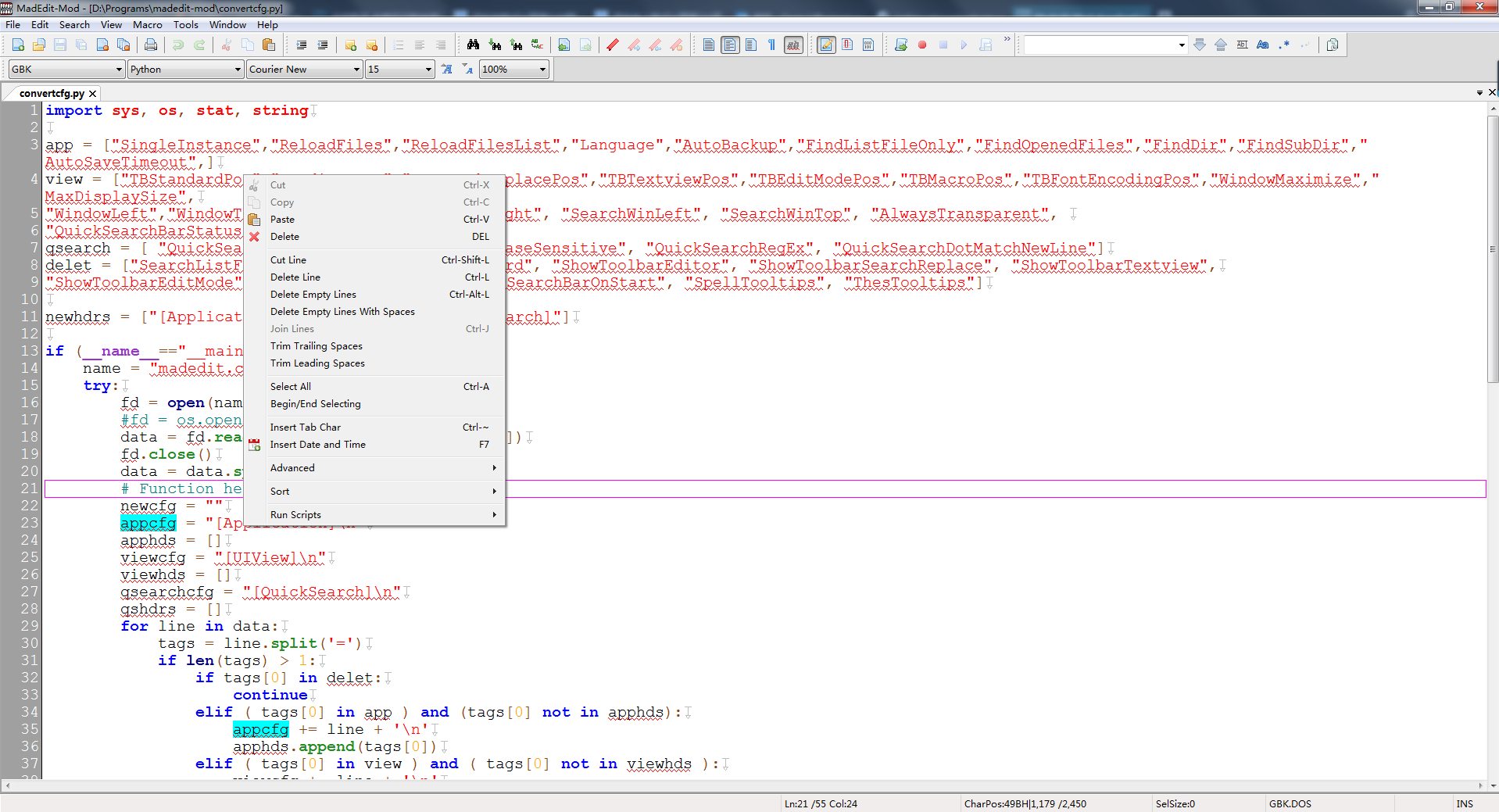The width and height of the screenshot is (1499, 812).
Task: Toggle word wrap in the toolbar
Action: [x=729, y=45]
